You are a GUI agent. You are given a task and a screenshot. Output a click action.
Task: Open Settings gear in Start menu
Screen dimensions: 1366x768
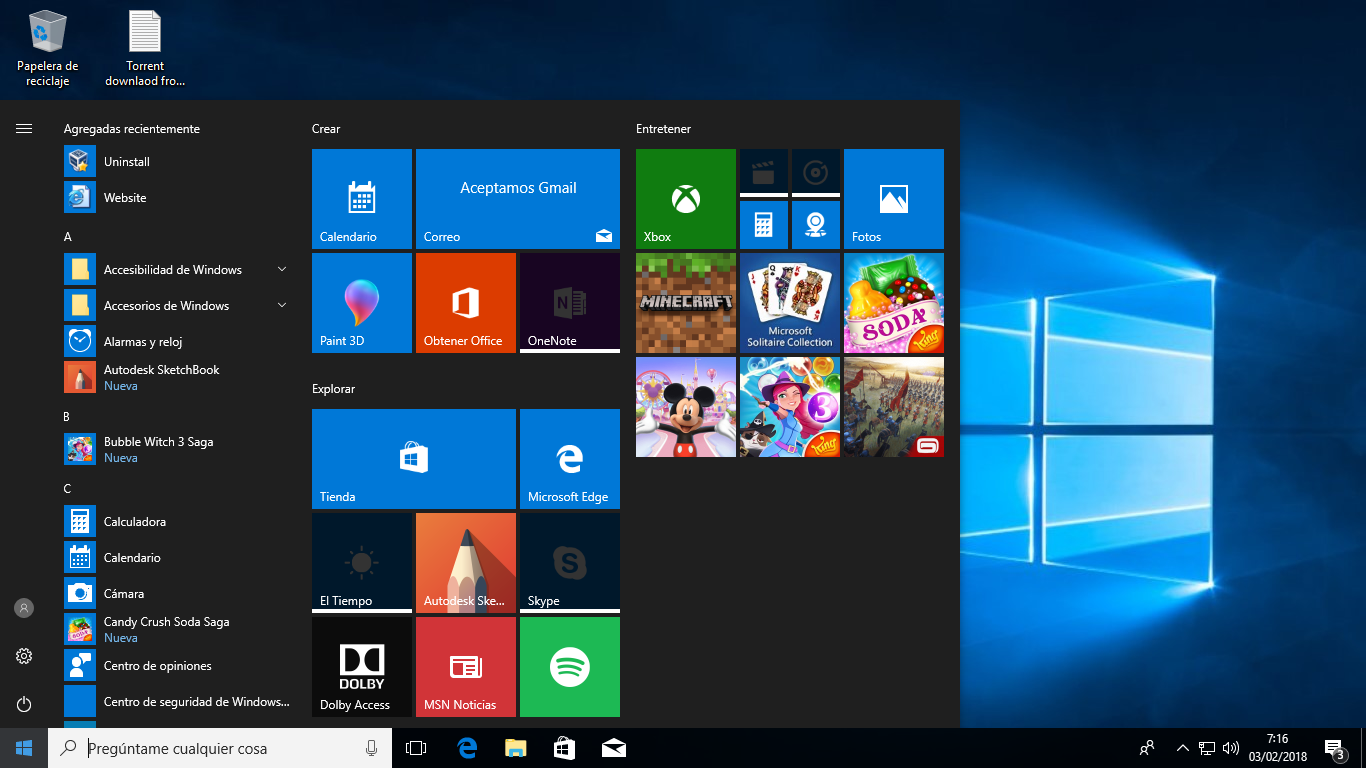[x=24, y=656]
